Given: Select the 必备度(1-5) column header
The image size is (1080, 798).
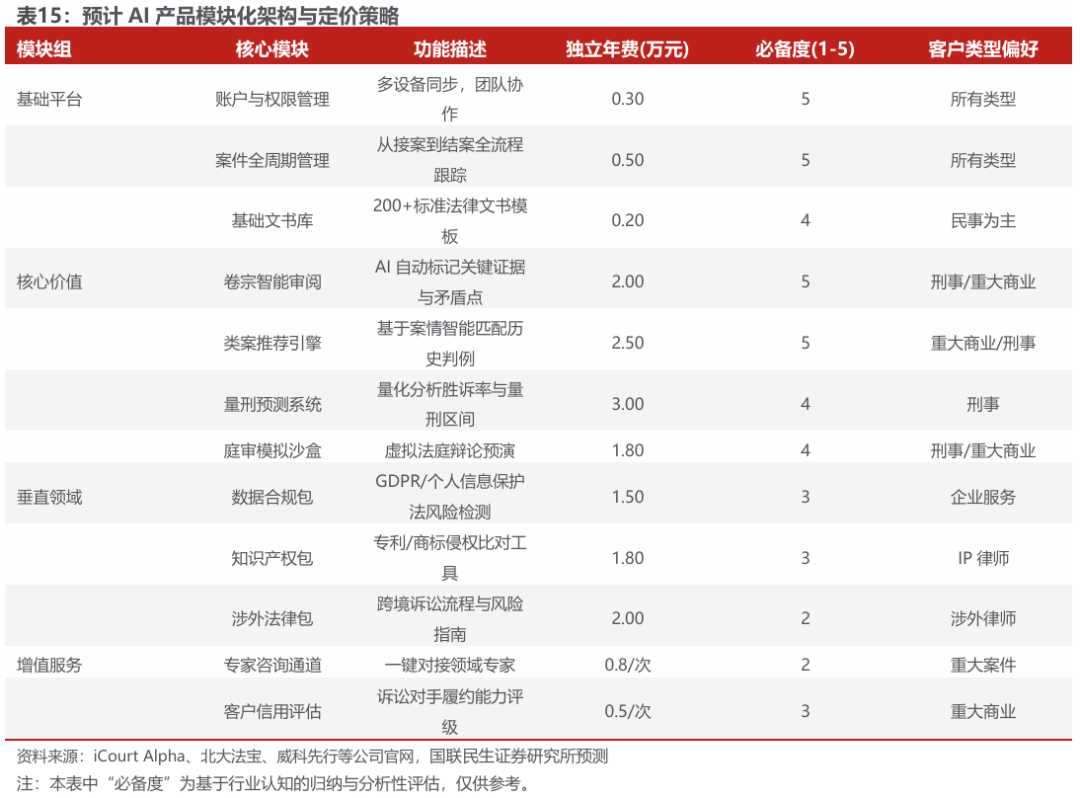Looking at the screenshot, I should pyautogui.click(x=805, y=50).
